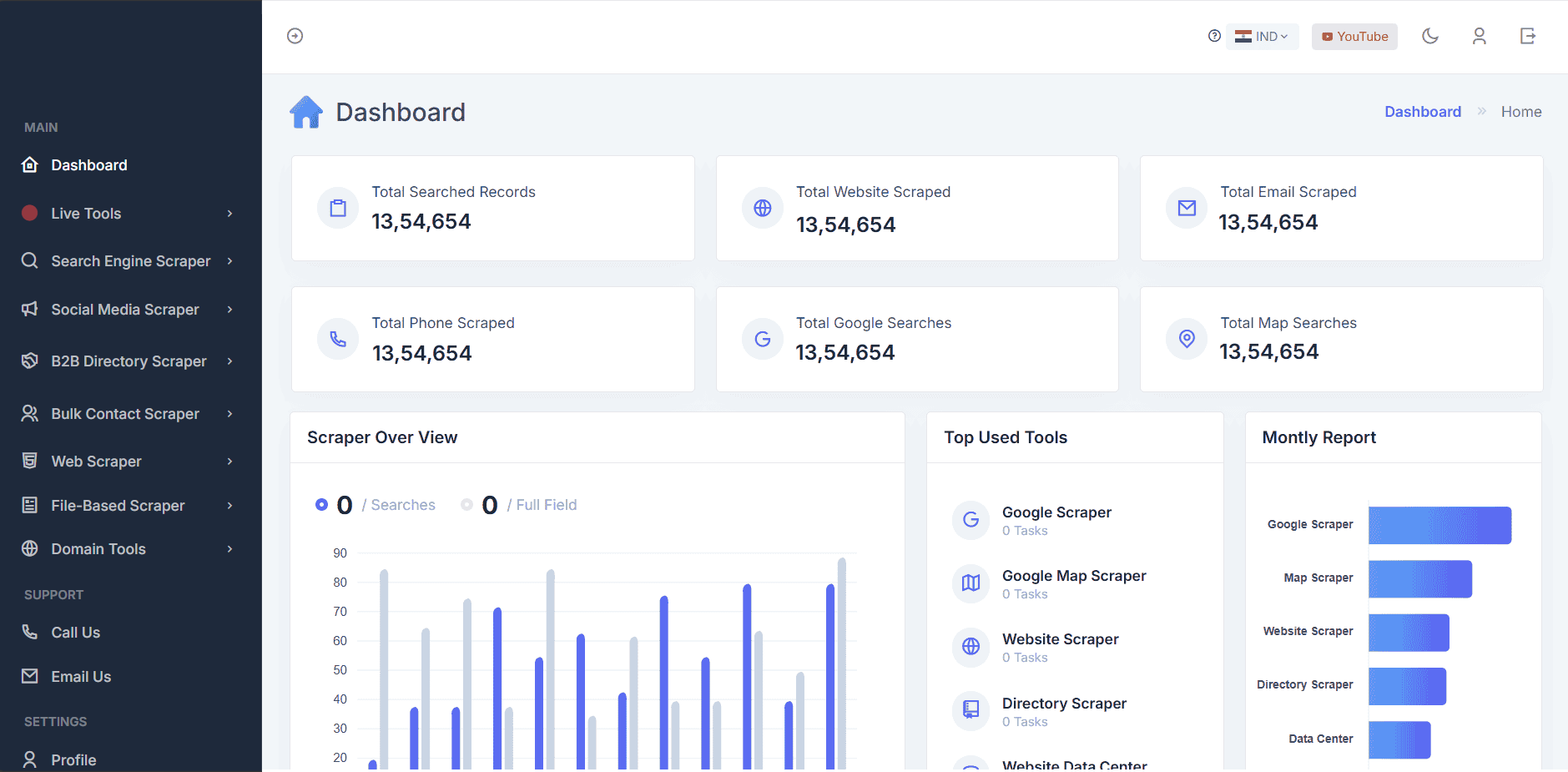Open the IND country dropdown

(x=1262, y=36)
